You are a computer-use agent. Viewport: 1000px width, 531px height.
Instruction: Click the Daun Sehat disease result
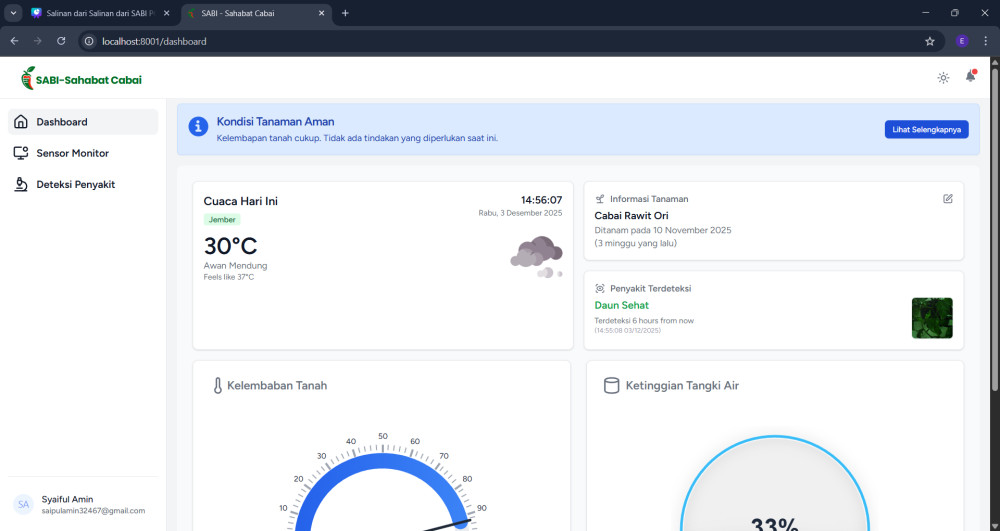point(621,305)
